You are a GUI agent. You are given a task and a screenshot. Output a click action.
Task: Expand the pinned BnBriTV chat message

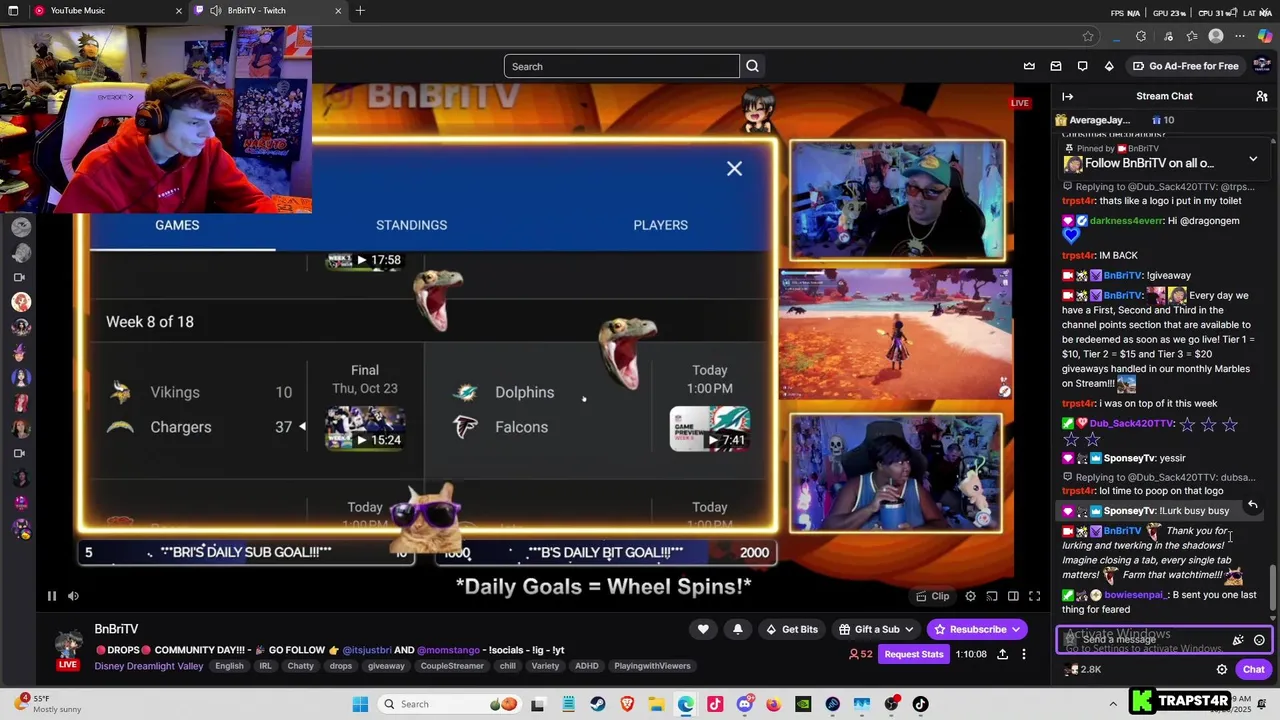tap(1253, 159)
